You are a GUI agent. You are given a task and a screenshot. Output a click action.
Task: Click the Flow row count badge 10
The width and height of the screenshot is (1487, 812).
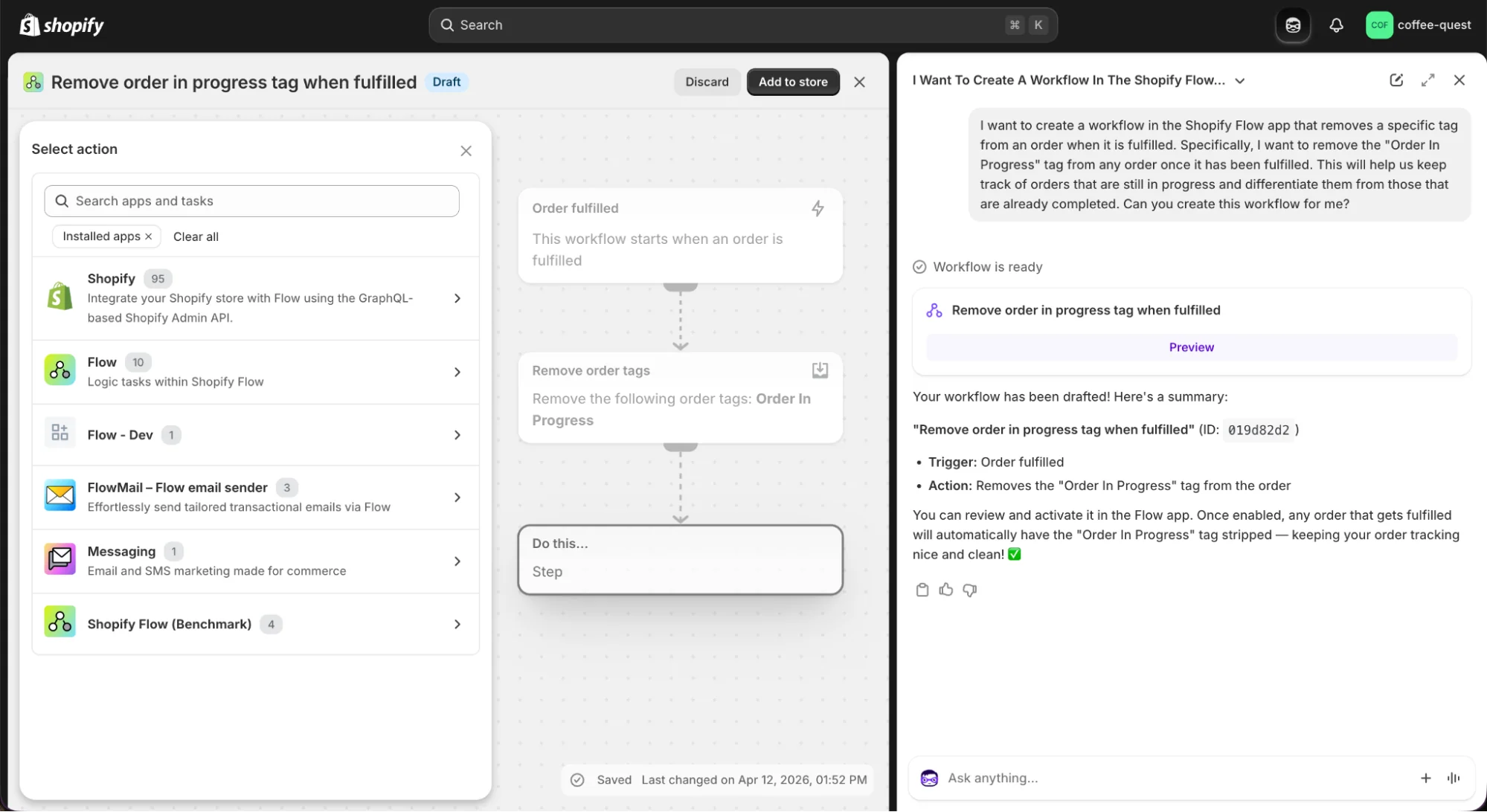138,363
